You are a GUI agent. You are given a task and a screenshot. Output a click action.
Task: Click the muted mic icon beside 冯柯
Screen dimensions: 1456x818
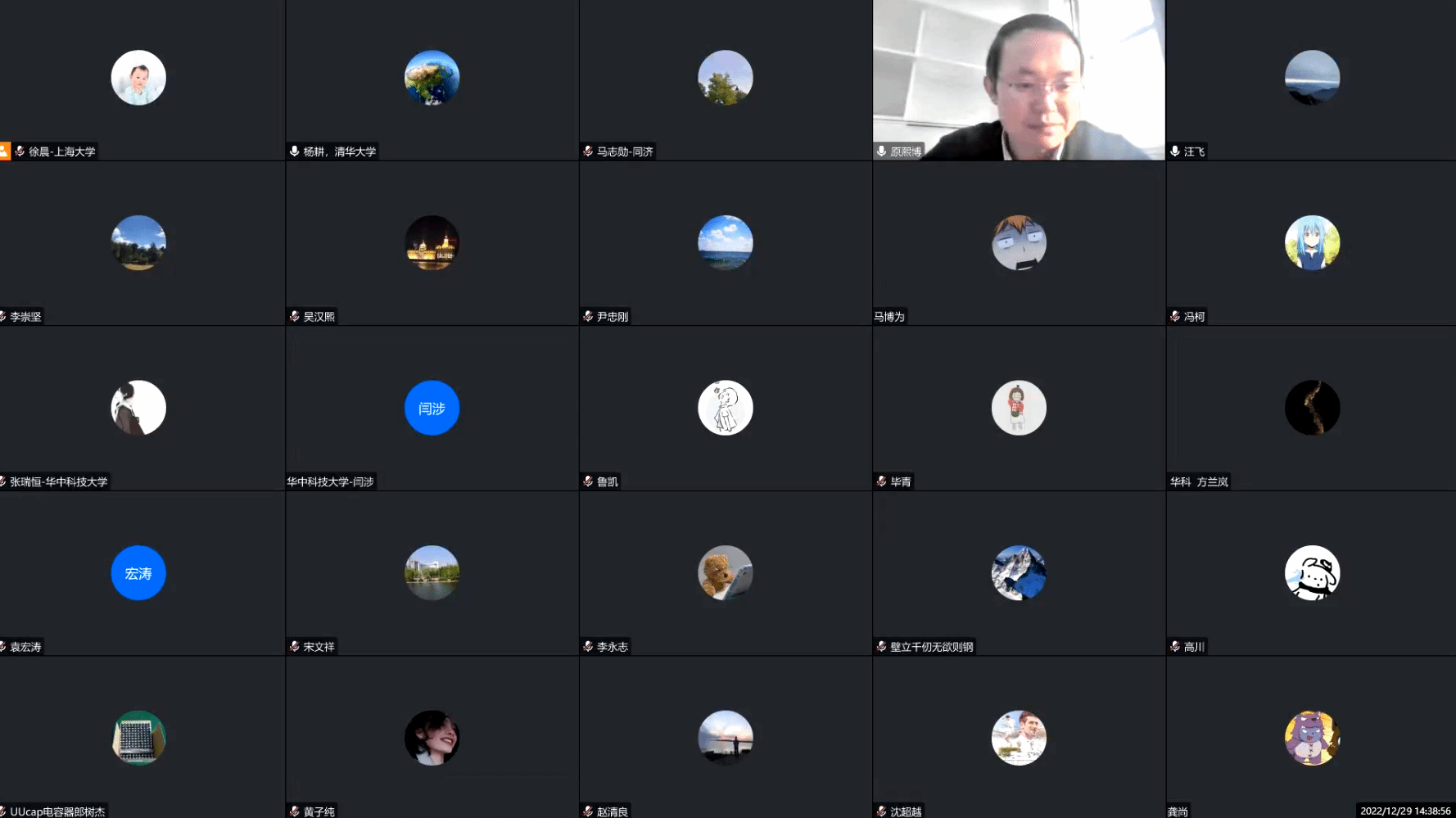click(1175, 316)
